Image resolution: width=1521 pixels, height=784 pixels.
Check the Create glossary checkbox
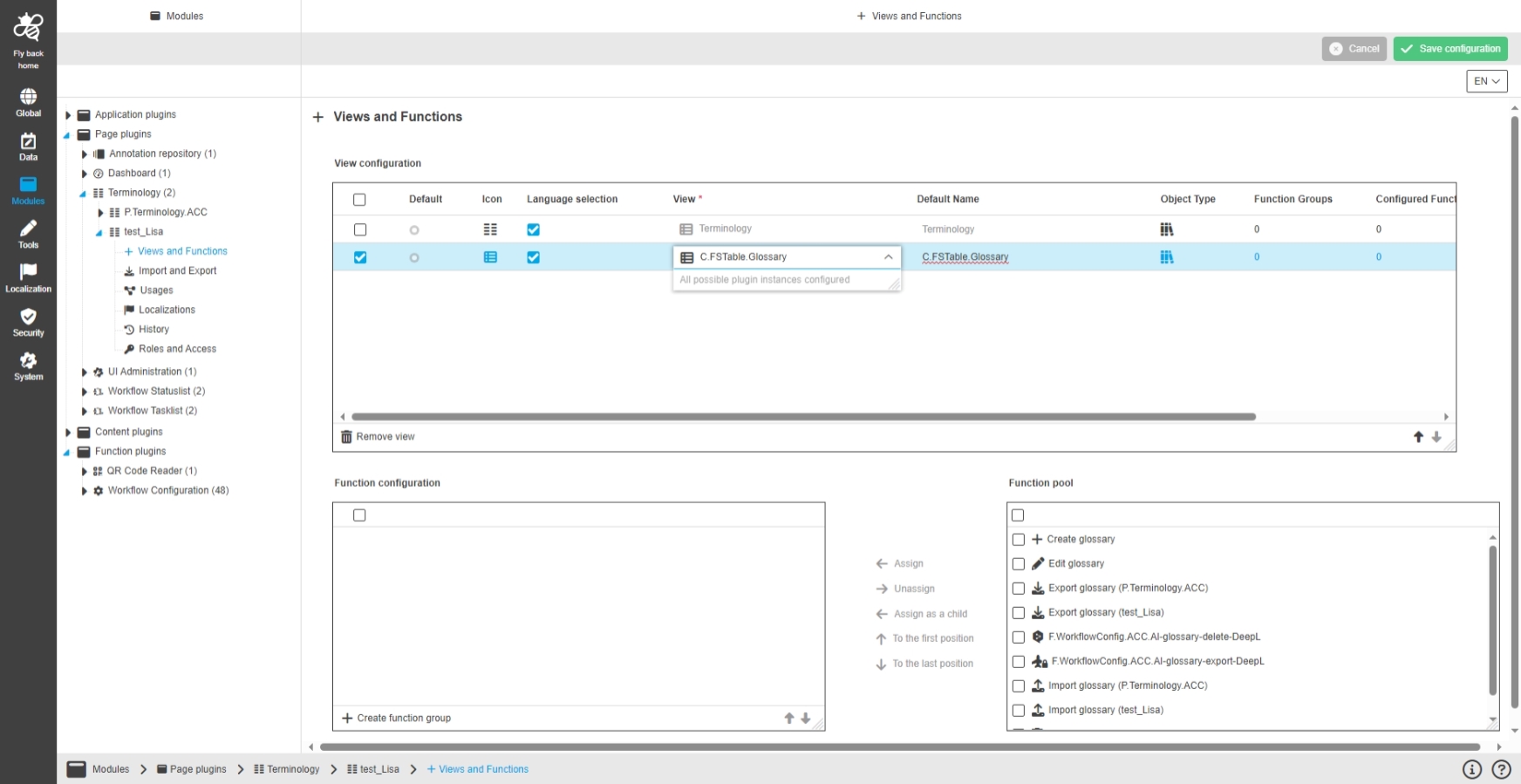pos(1019,540)
